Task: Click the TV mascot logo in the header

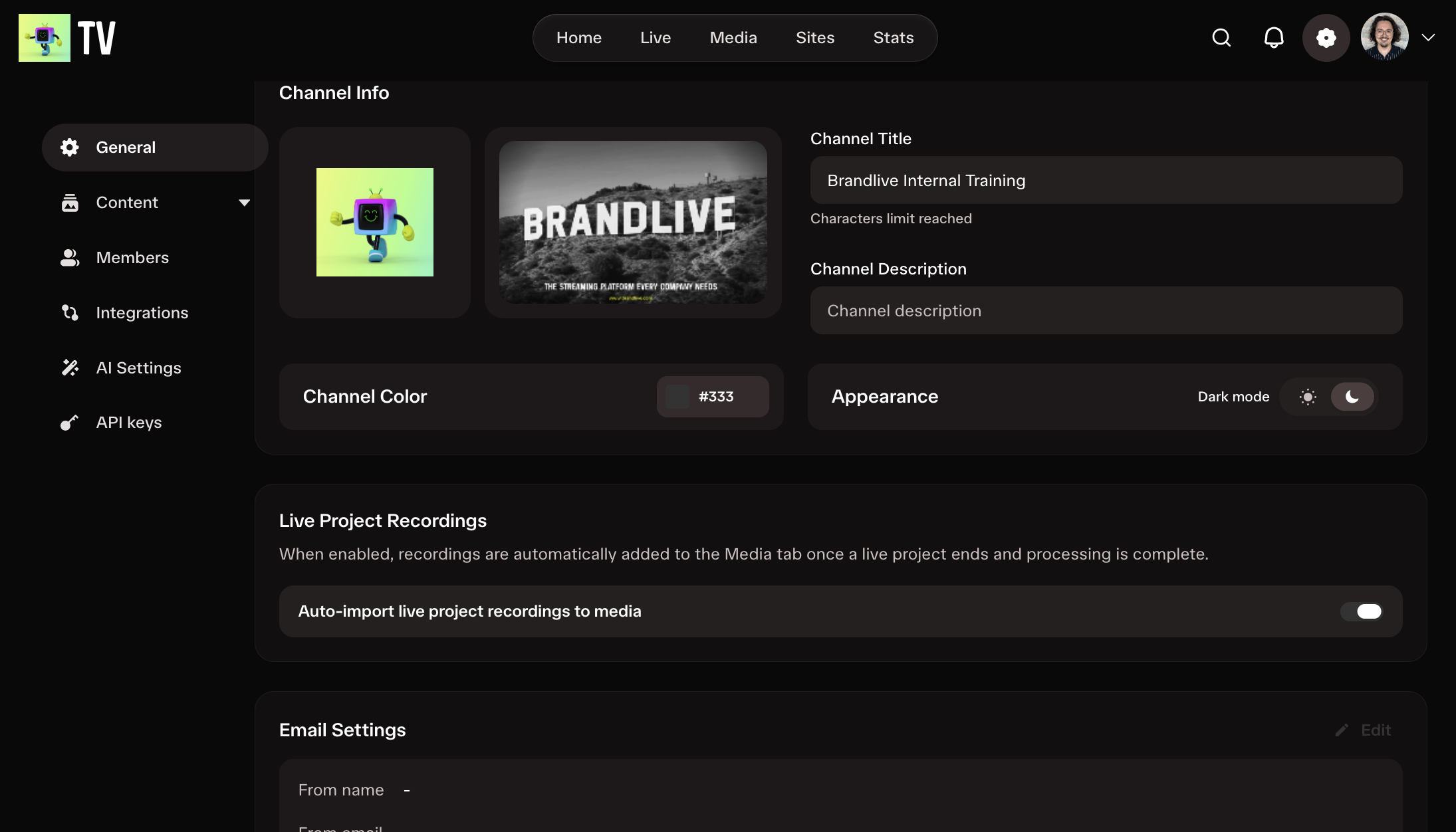Action: tap(45, 38)
